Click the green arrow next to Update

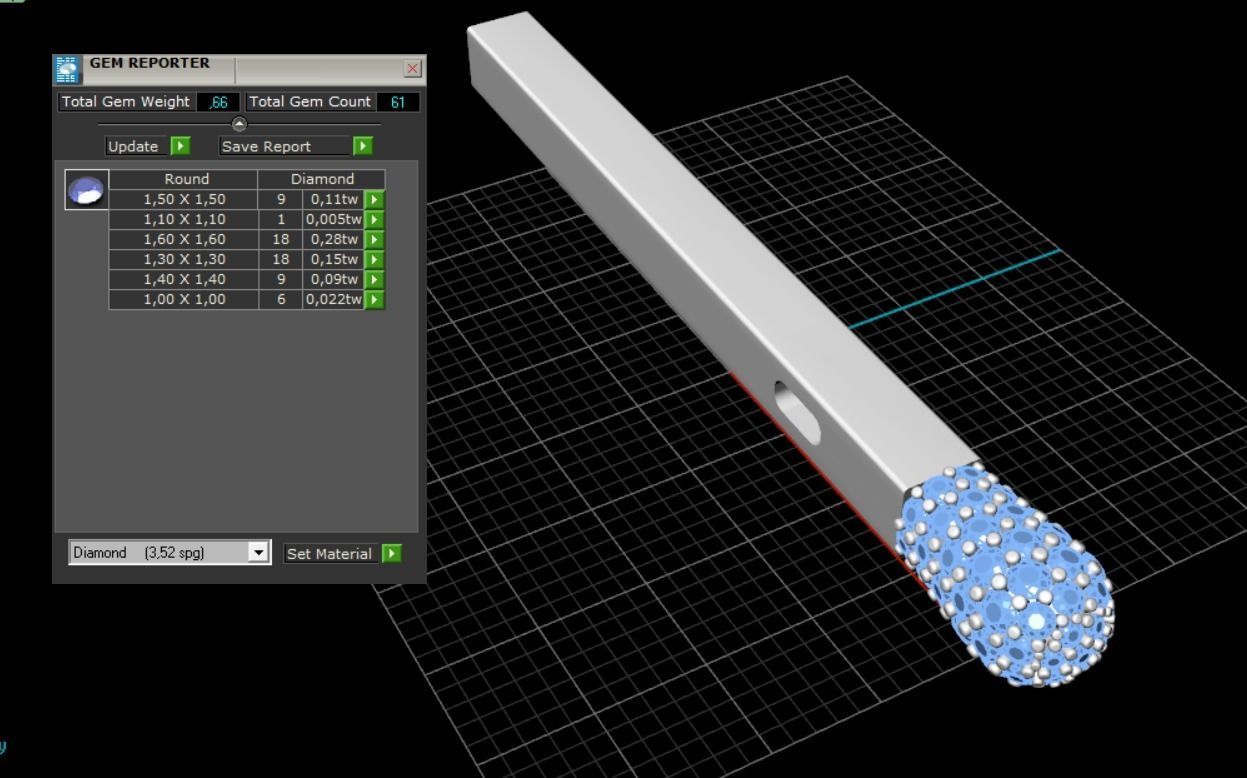[180, 146]
